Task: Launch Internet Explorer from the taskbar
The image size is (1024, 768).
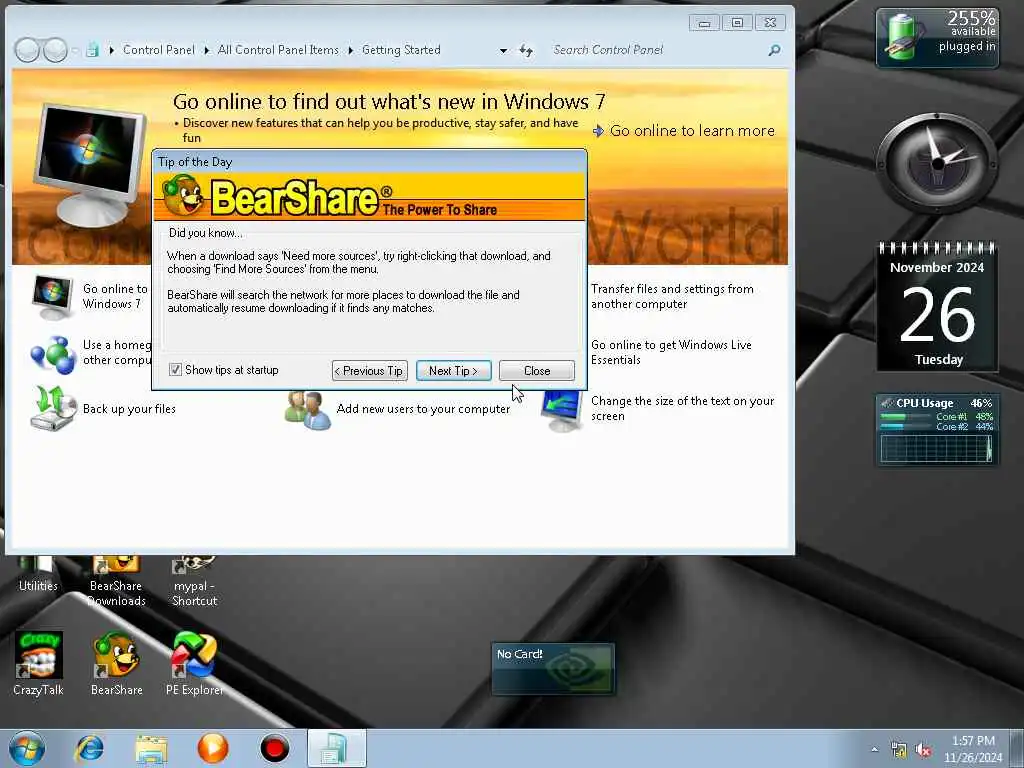Action: (x=89, y=748)
